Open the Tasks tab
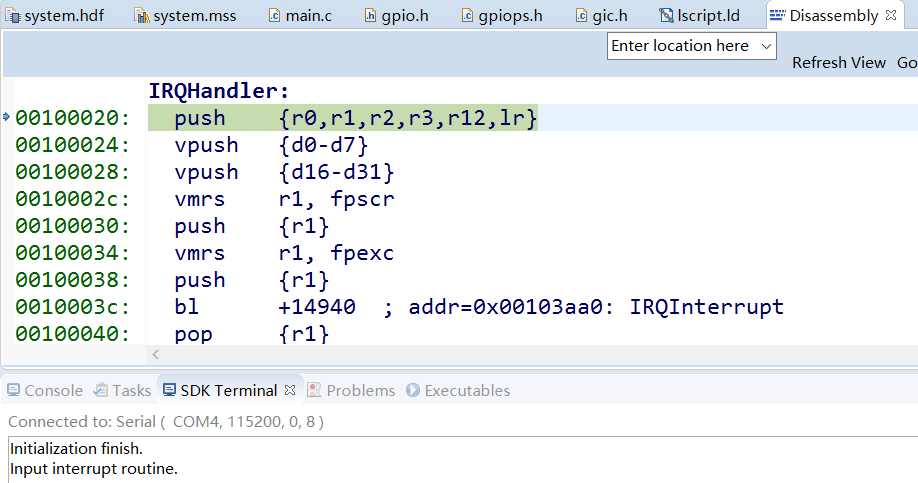Image resolution: width=918 pixels, height=483 pixels. click(122, 390)
